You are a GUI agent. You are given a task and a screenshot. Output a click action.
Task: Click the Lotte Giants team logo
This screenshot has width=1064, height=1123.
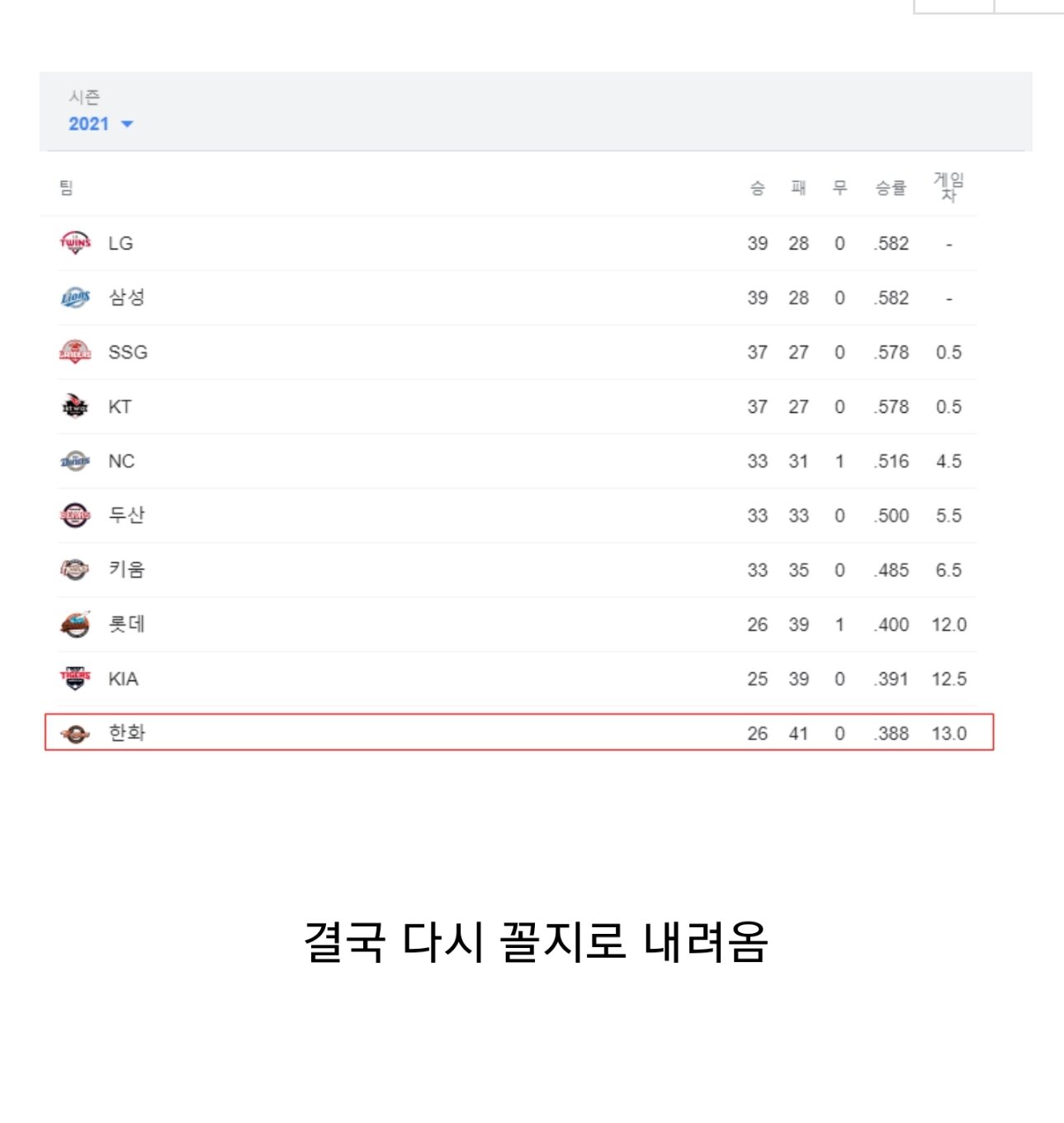coord(75,624)
